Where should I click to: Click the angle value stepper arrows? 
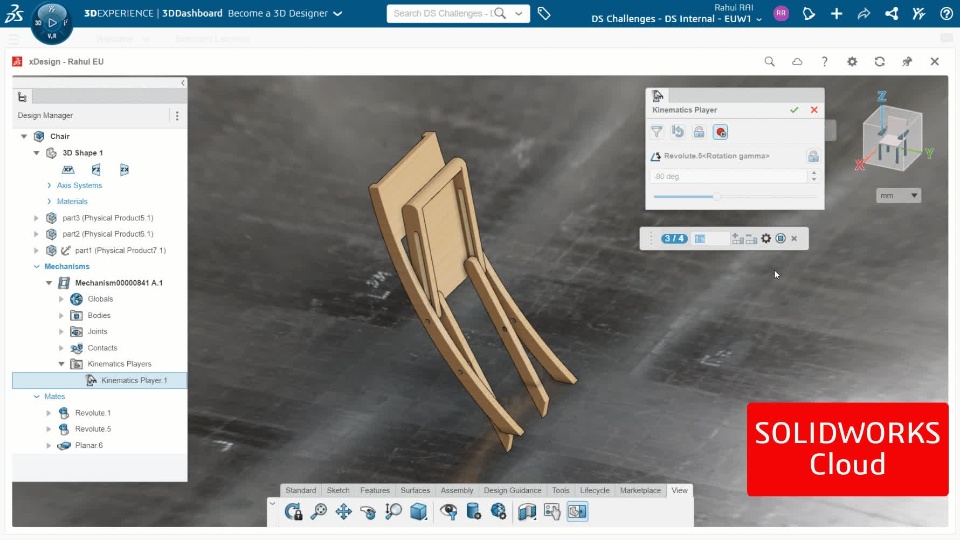click(x=814, y=176)
